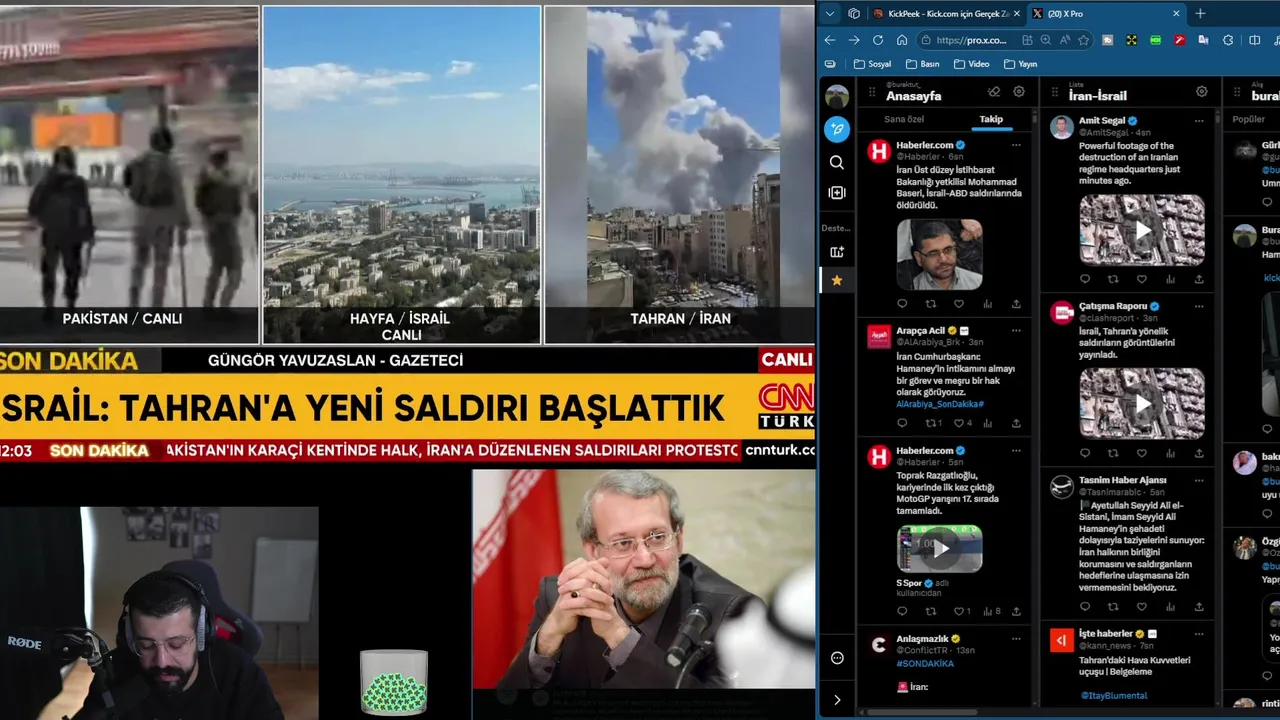Open the AlArabiya_SonDakika hashtag link

940,404
